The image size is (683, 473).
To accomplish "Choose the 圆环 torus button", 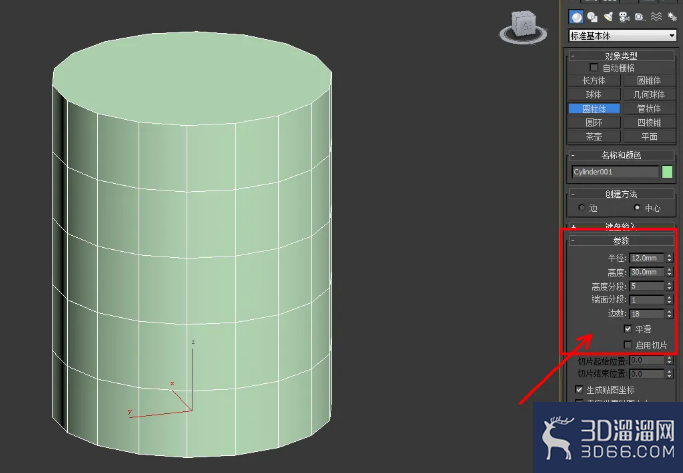I will coord(594,122).
